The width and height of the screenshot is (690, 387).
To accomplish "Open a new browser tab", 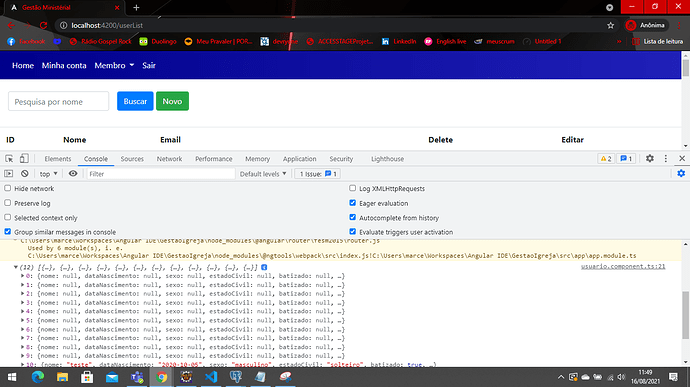I will coord(136,7).
